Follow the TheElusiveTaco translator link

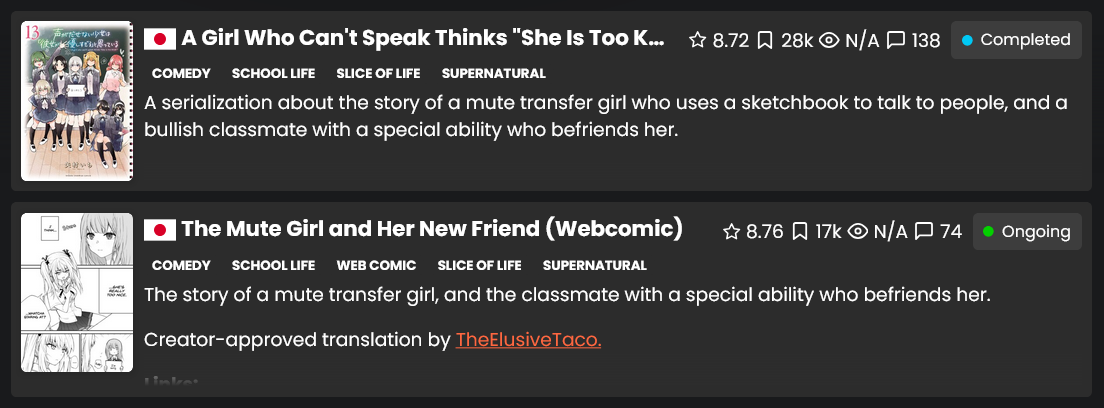pos(528,340)
